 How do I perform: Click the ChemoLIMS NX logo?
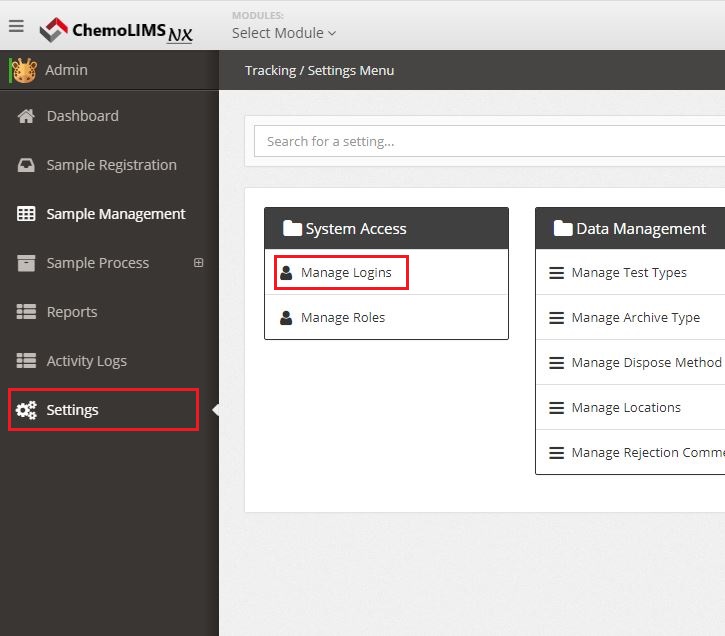pos(116,30)
